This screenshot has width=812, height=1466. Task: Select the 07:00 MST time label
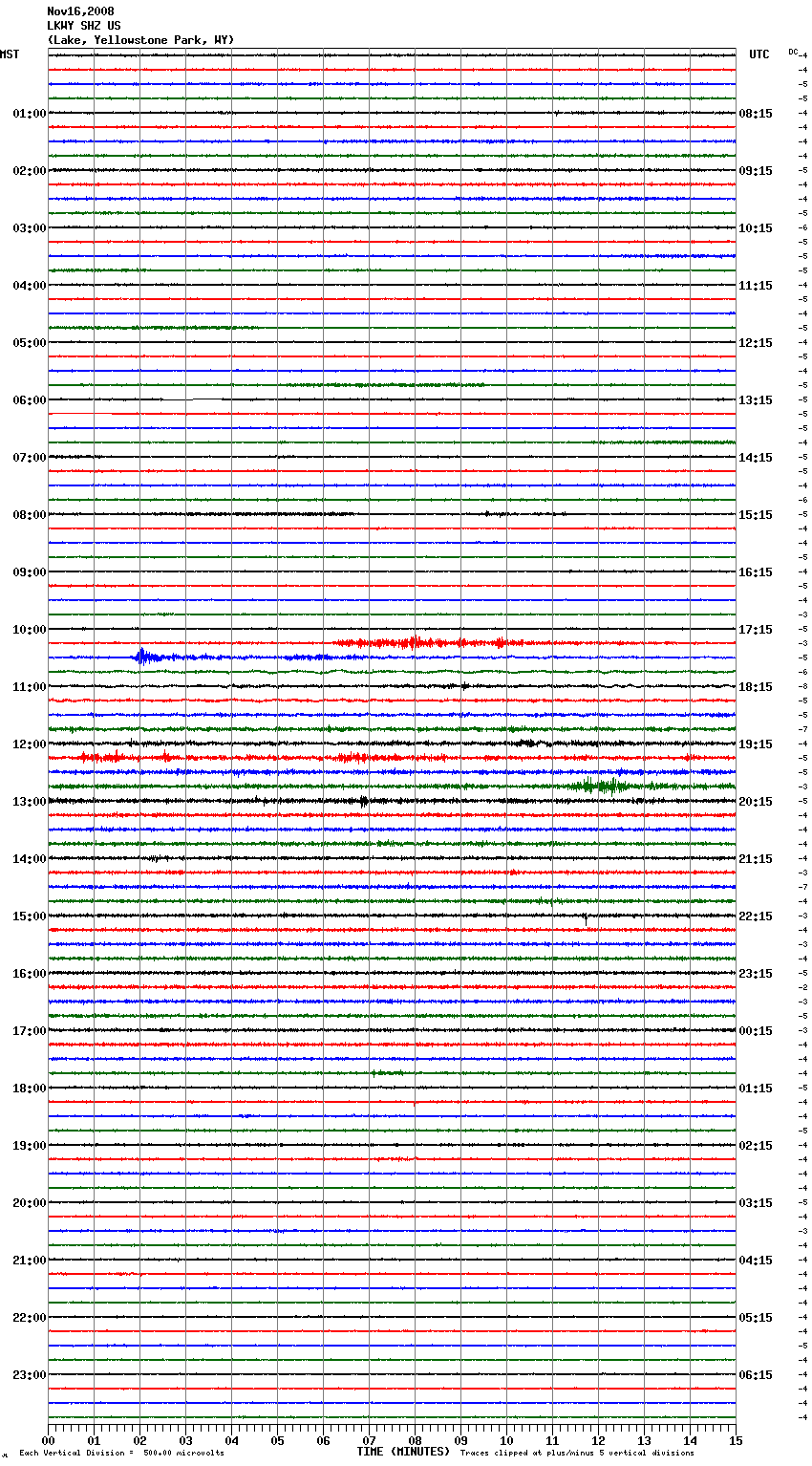pyautogui.click(x=30, y=458)
